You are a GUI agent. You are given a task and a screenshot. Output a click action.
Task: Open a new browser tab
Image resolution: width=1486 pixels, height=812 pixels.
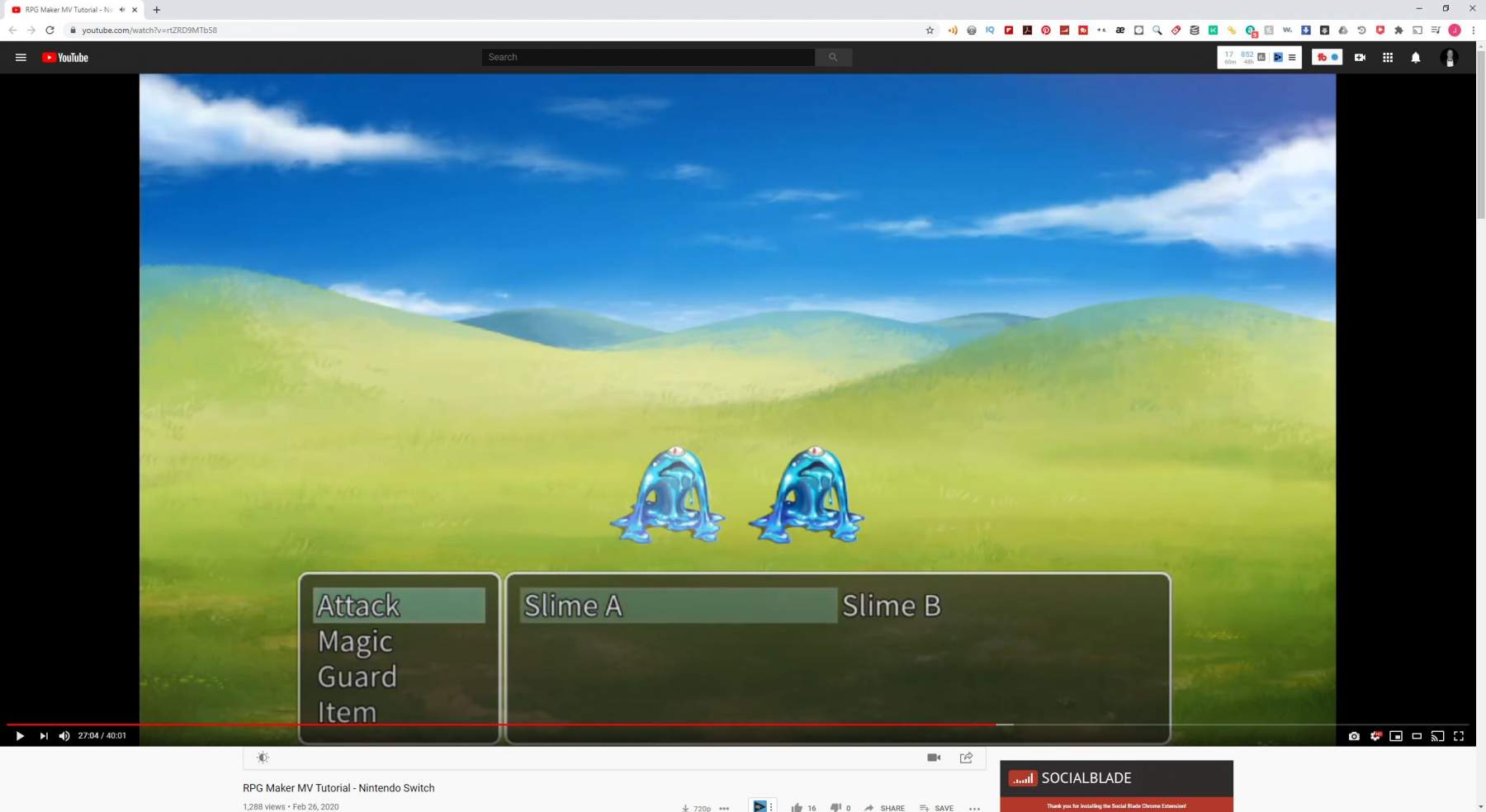point(157,10)
